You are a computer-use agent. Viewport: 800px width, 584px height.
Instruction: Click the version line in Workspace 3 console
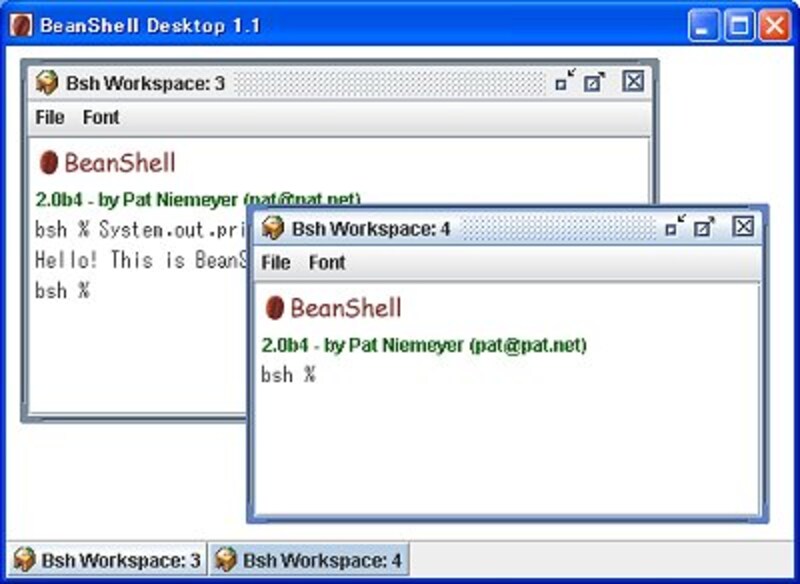coord(198,199)
